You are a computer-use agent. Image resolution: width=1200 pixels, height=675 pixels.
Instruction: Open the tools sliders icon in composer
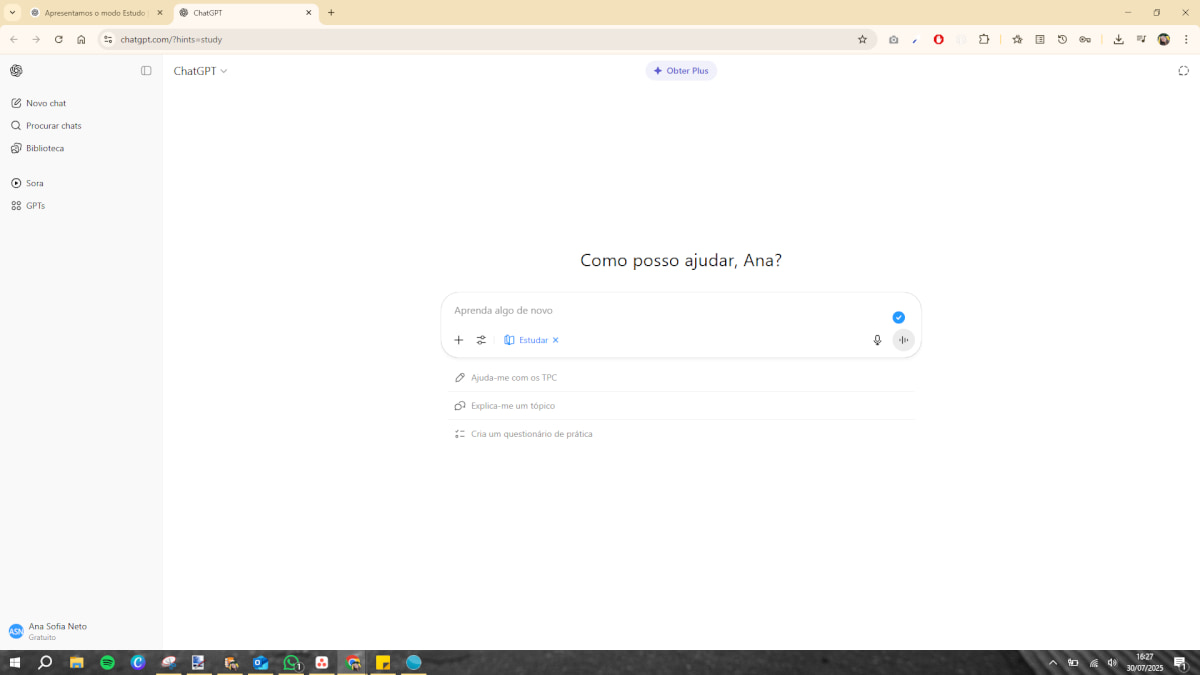tap(481, 340)
